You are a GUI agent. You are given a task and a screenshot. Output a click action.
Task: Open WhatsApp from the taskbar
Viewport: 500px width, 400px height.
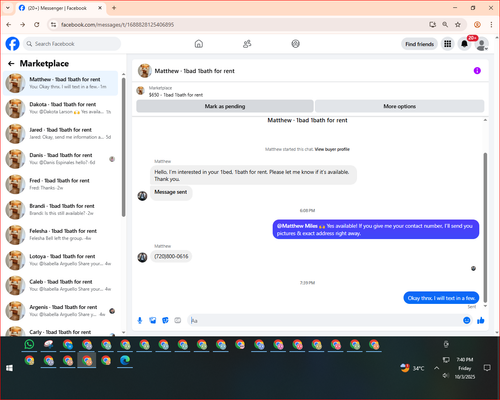coord(29,344)
